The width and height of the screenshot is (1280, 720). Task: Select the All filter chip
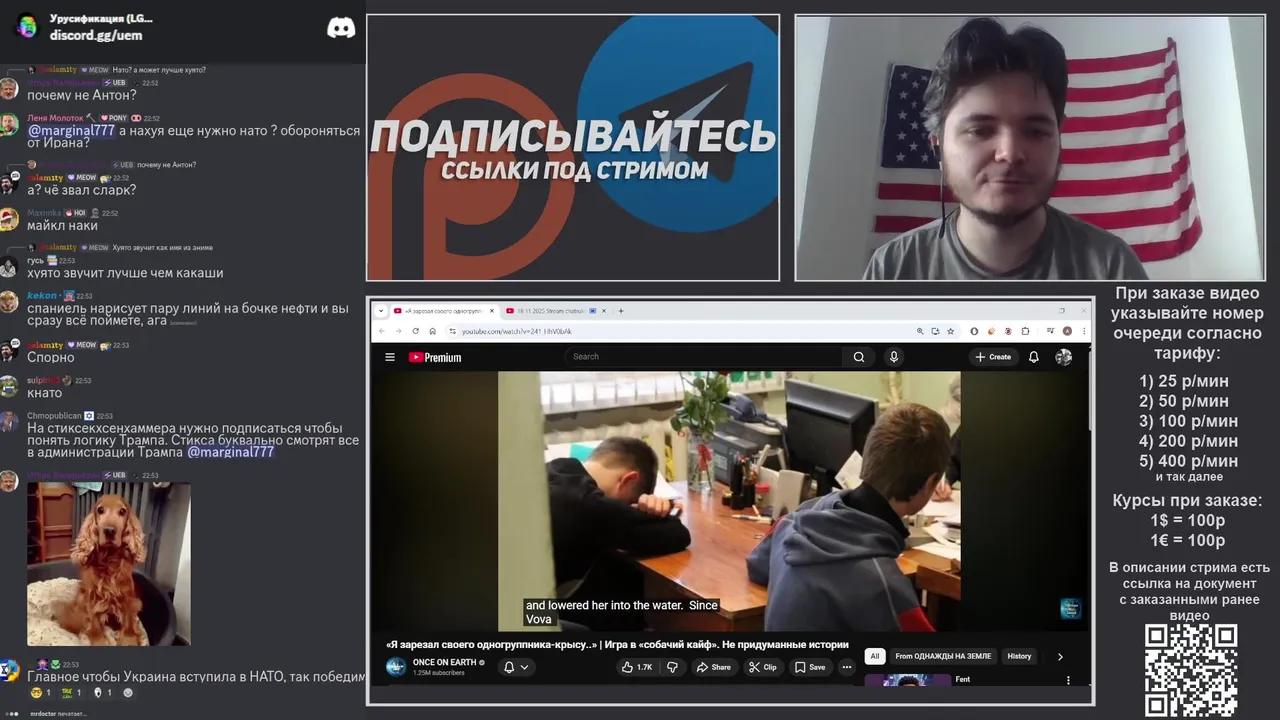875,656
